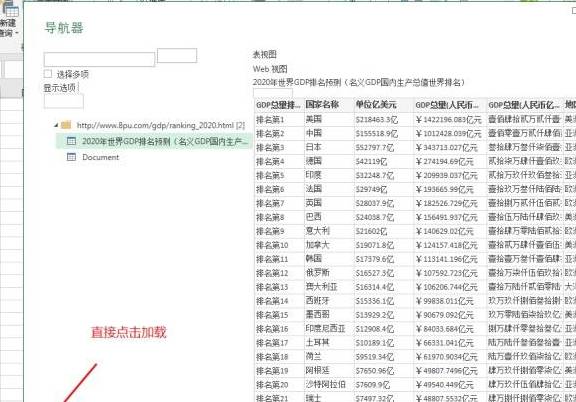
Task: Click the 排名第20 cell
Action: (279, 385)
